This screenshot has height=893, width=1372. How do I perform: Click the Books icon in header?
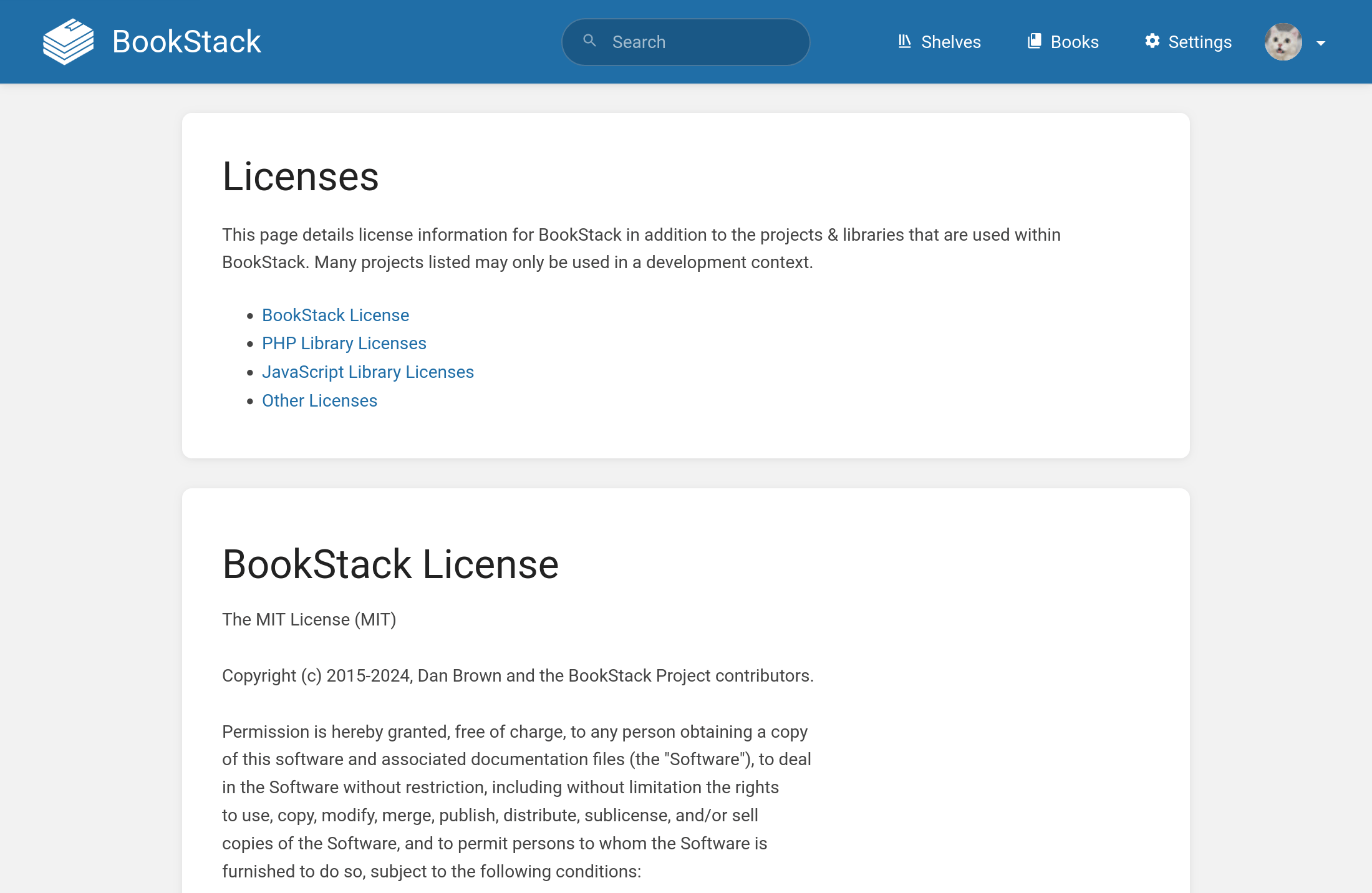[x=1035, y=41]
